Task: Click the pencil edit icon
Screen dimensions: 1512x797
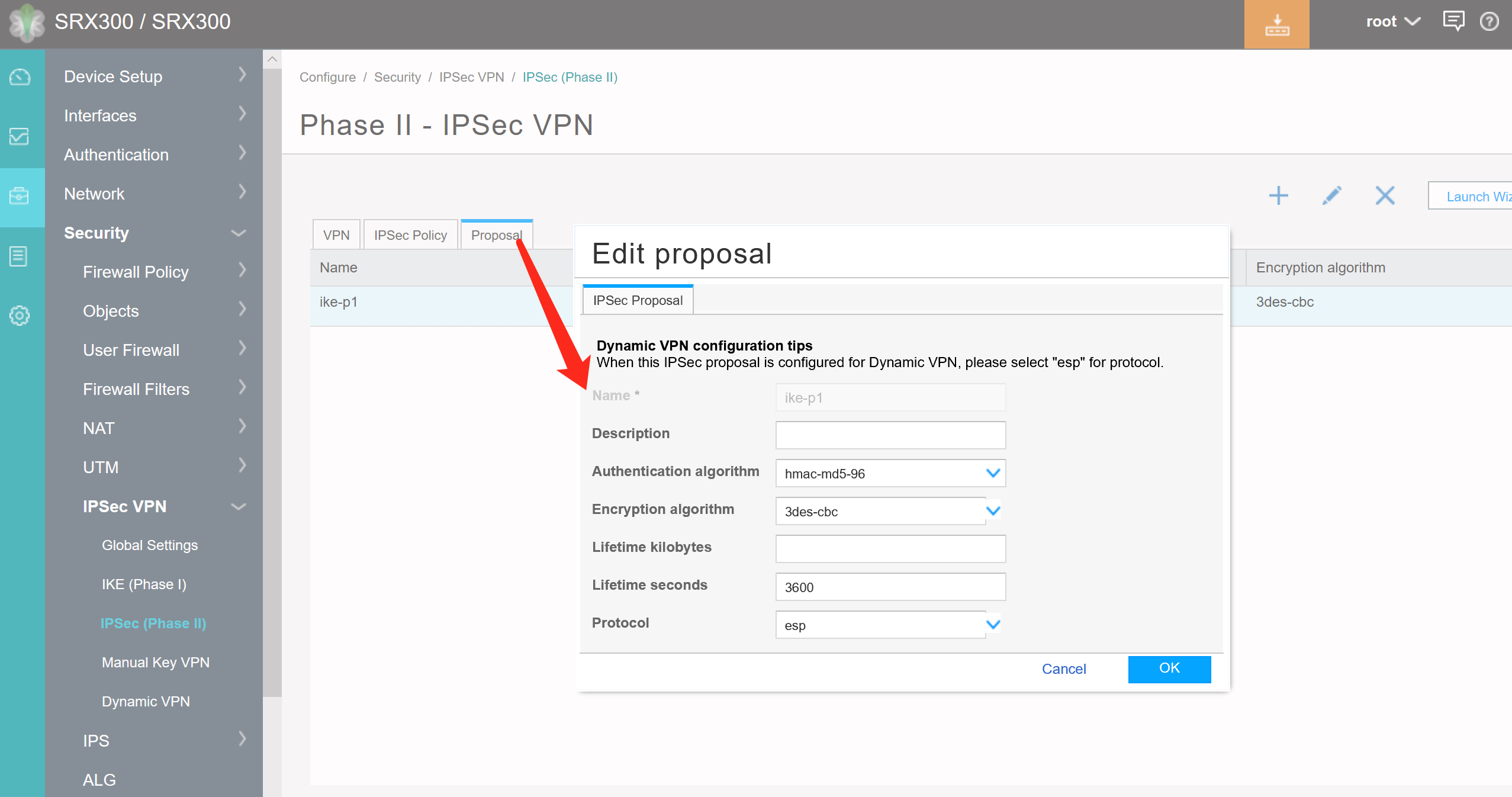Action: [x=1331, y=195]
